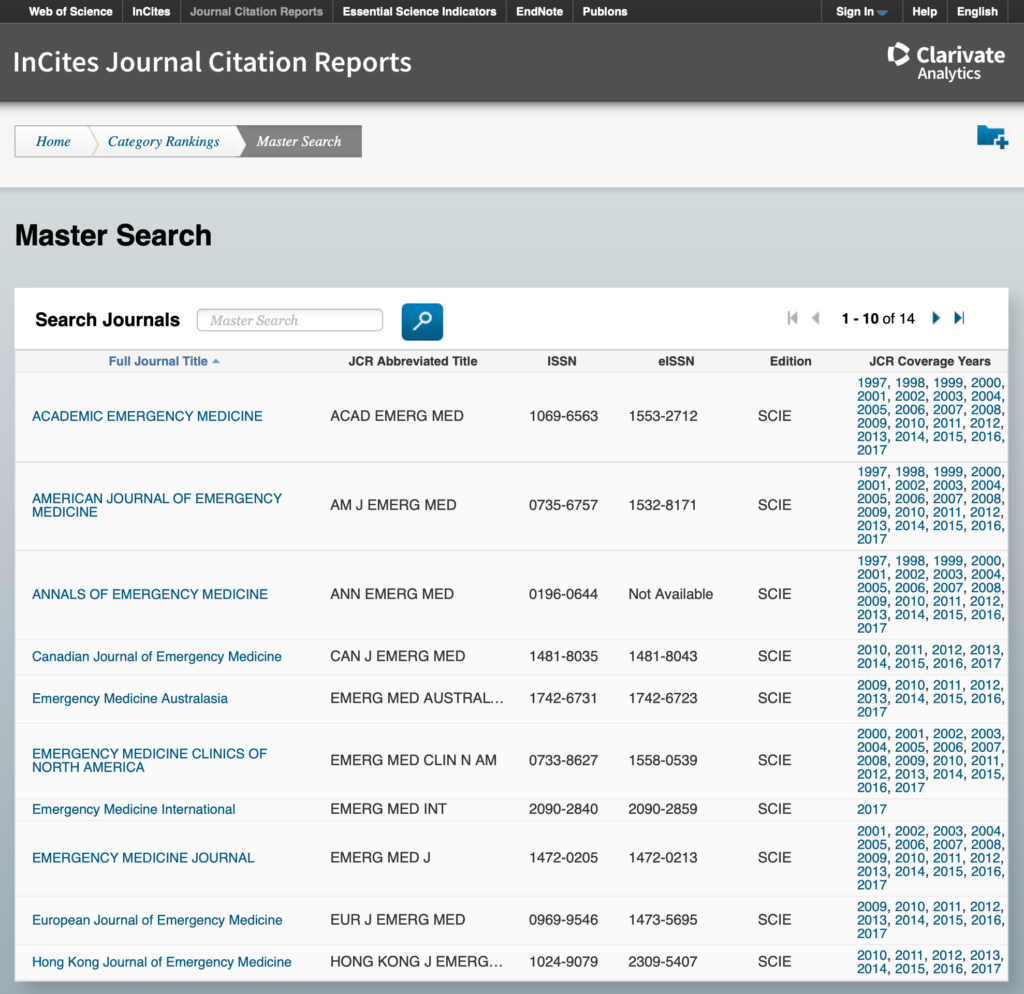Click 2017 year for Emergency Medicine International

(872, 809)
